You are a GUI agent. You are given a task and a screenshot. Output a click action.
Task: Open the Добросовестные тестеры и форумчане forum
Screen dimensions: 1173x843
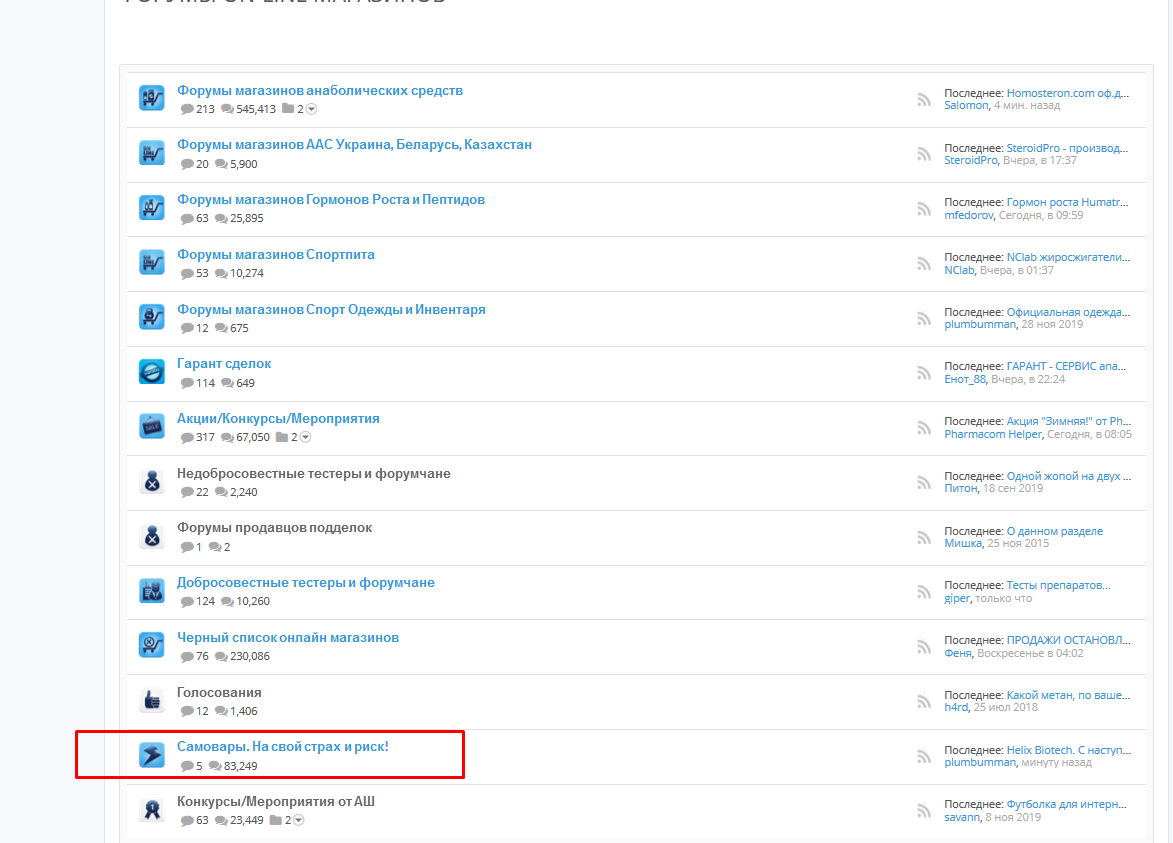(305, 582)
